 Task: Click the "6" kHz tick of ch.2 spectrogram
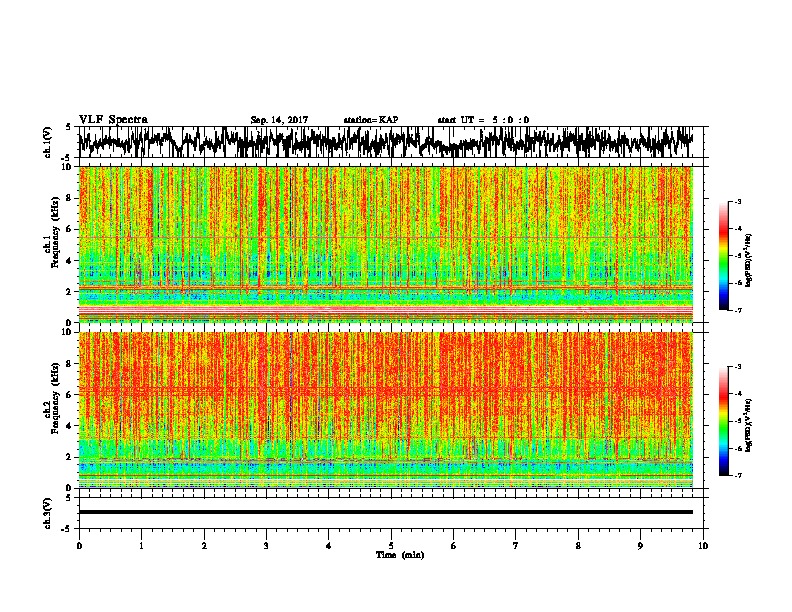71,395
